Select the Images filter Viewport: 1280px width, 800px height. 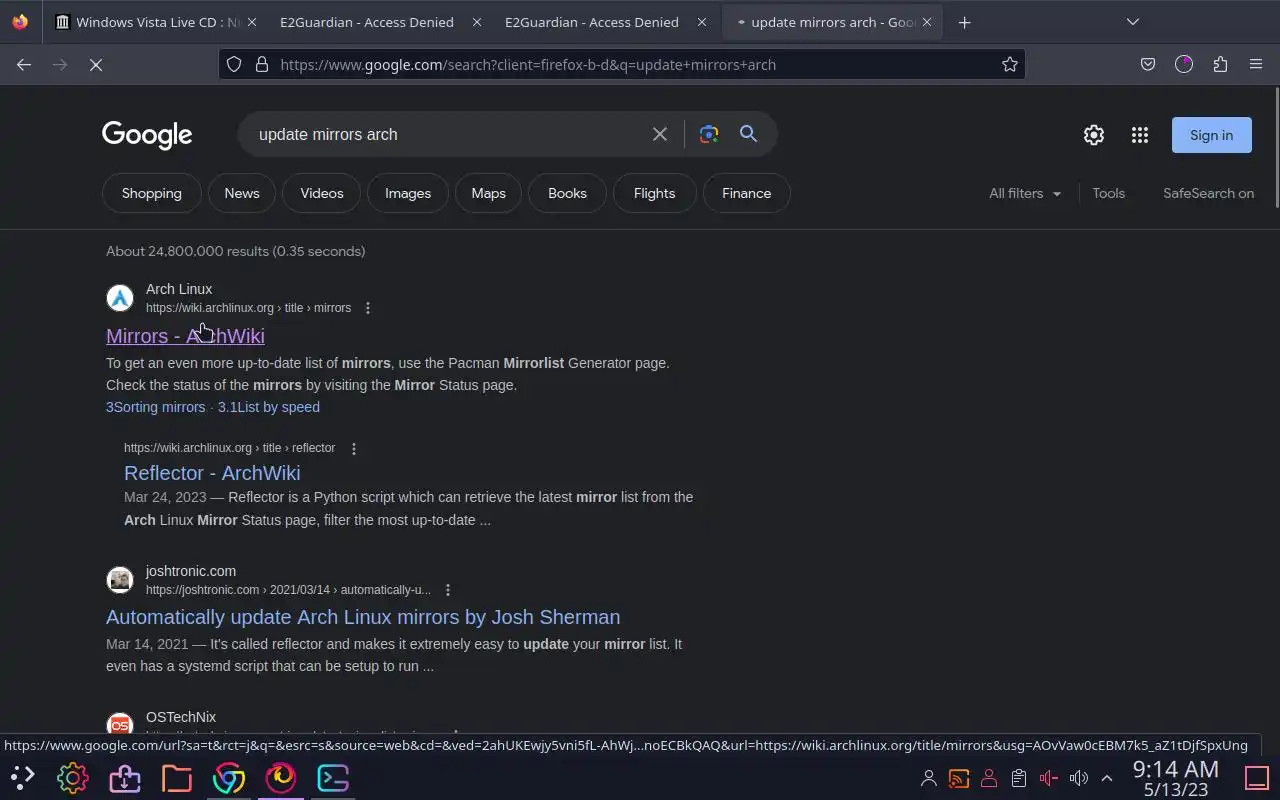tap(408, 193)
